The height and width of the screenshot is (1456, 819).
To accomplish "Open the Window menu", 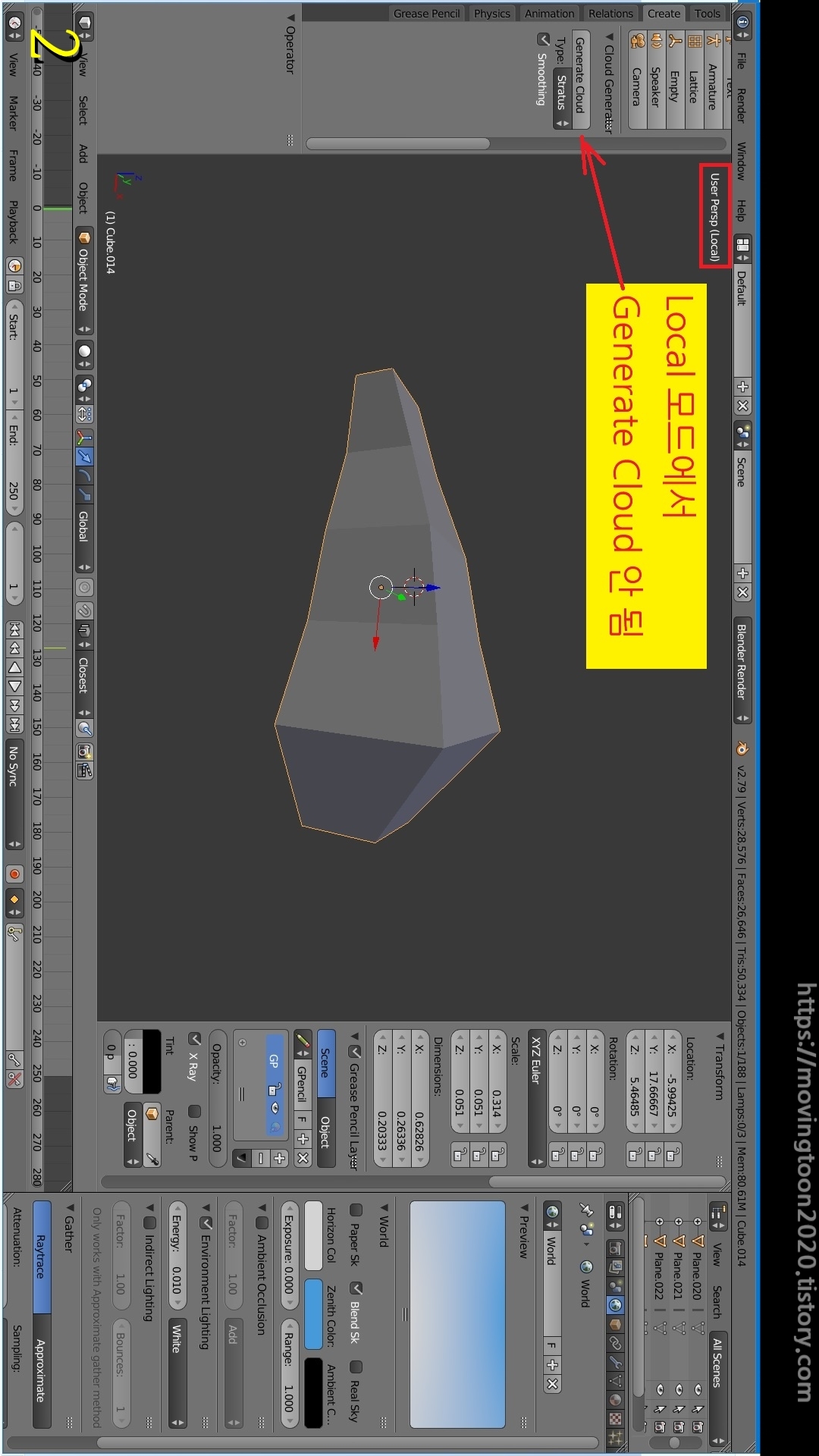I will (x=742, y=160).
